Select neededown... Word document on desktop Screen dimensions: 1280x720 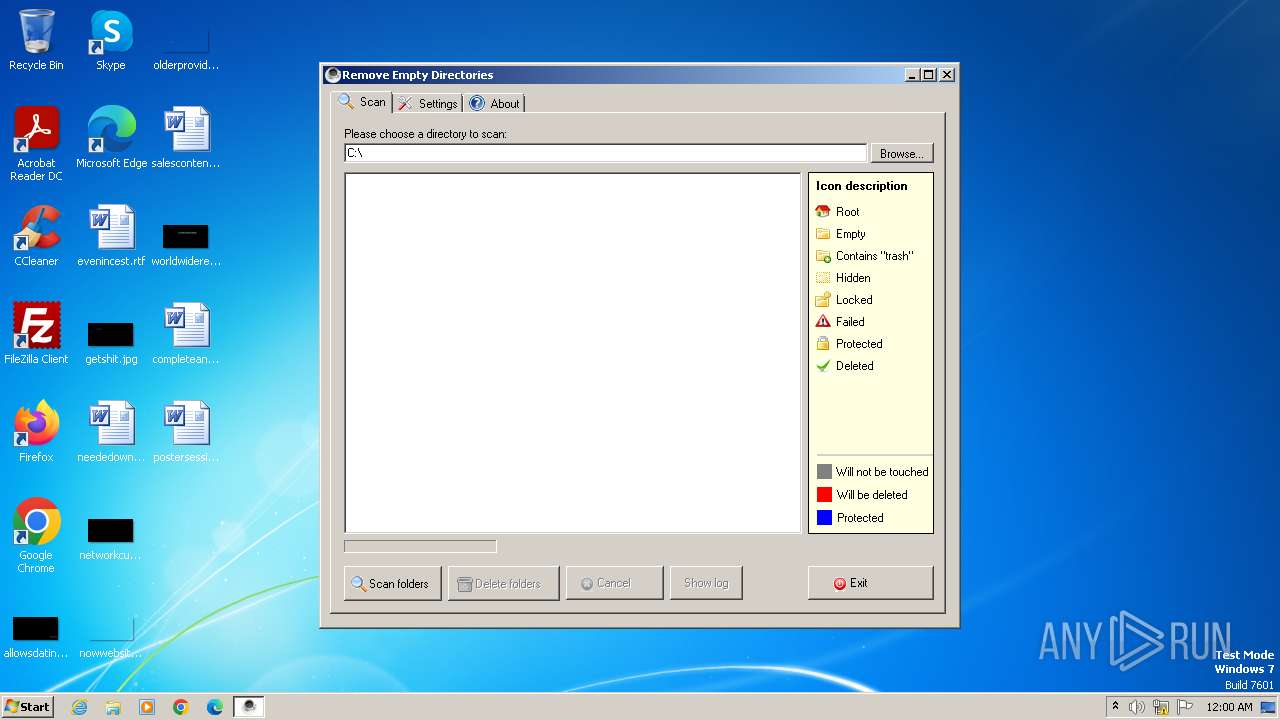tap(111, 431)
